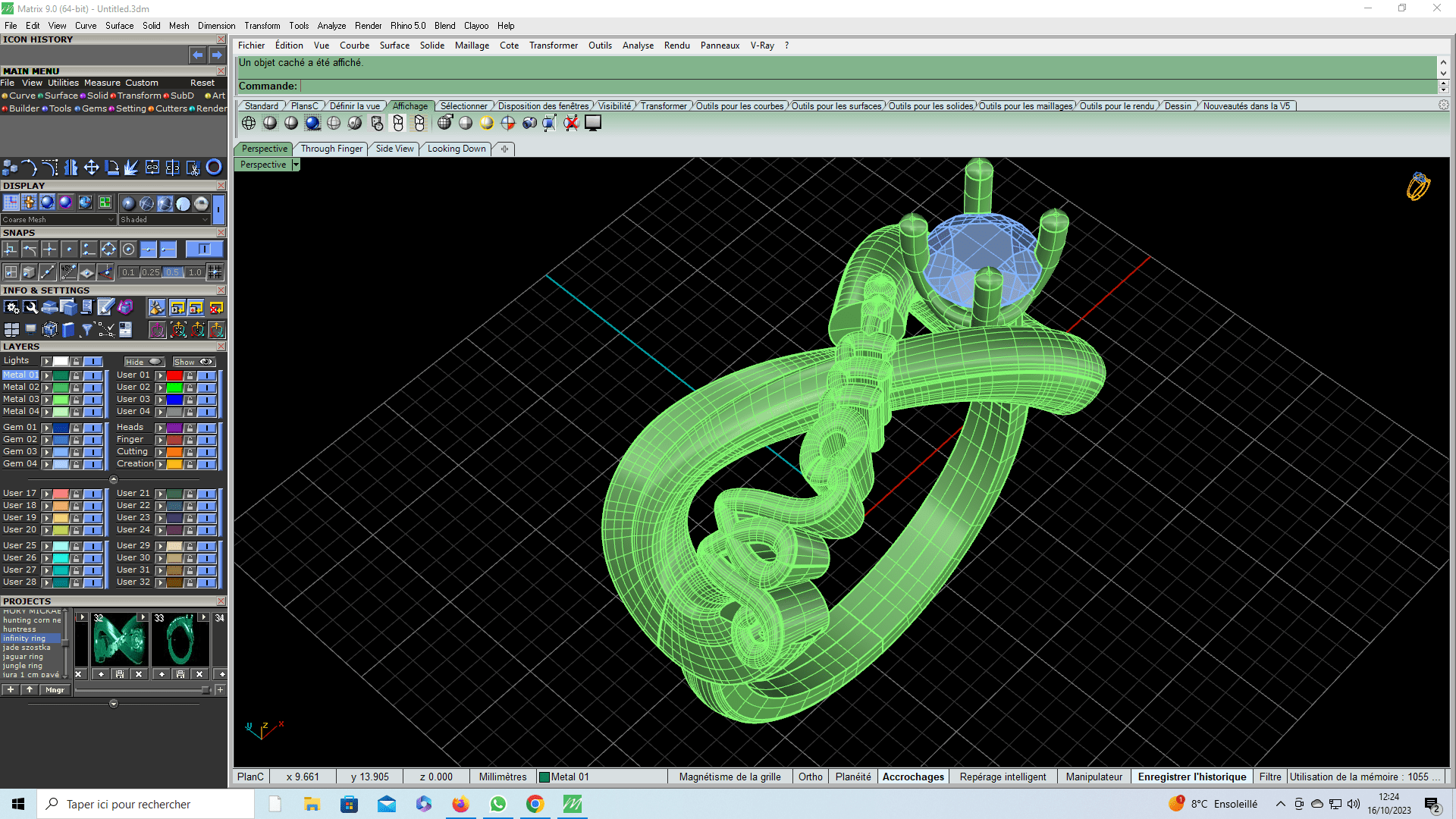Image resolution: width=1456 pixels, height=819 pixels.
Task: Expand the User 17 layer arrow
Action: pos(46,494)
